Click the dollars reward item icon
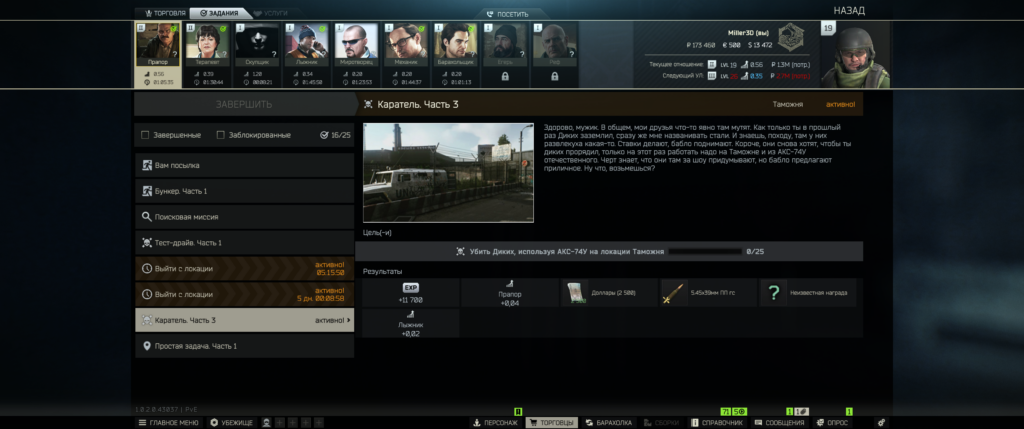 pos(576,292)
